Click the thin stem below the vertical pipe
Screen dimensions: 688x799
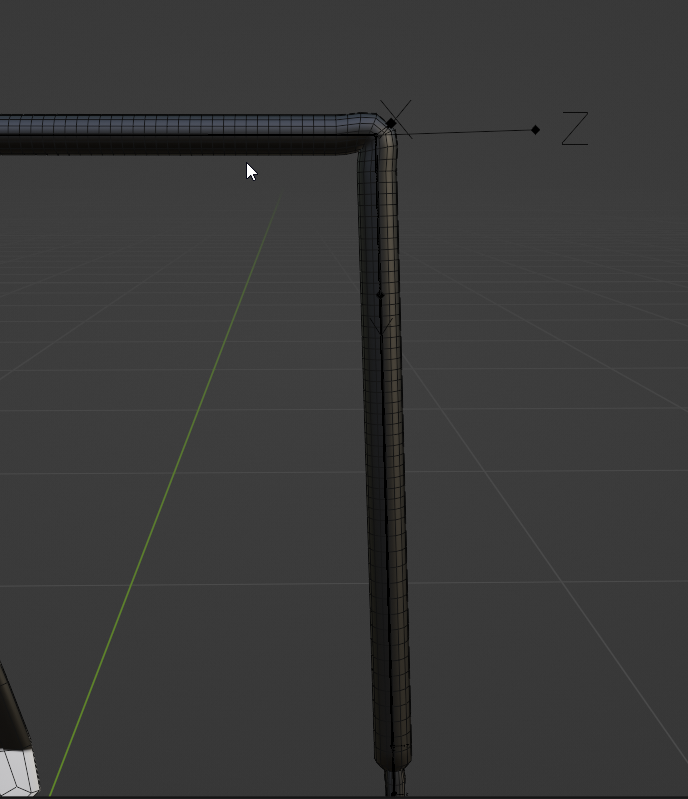395,784
